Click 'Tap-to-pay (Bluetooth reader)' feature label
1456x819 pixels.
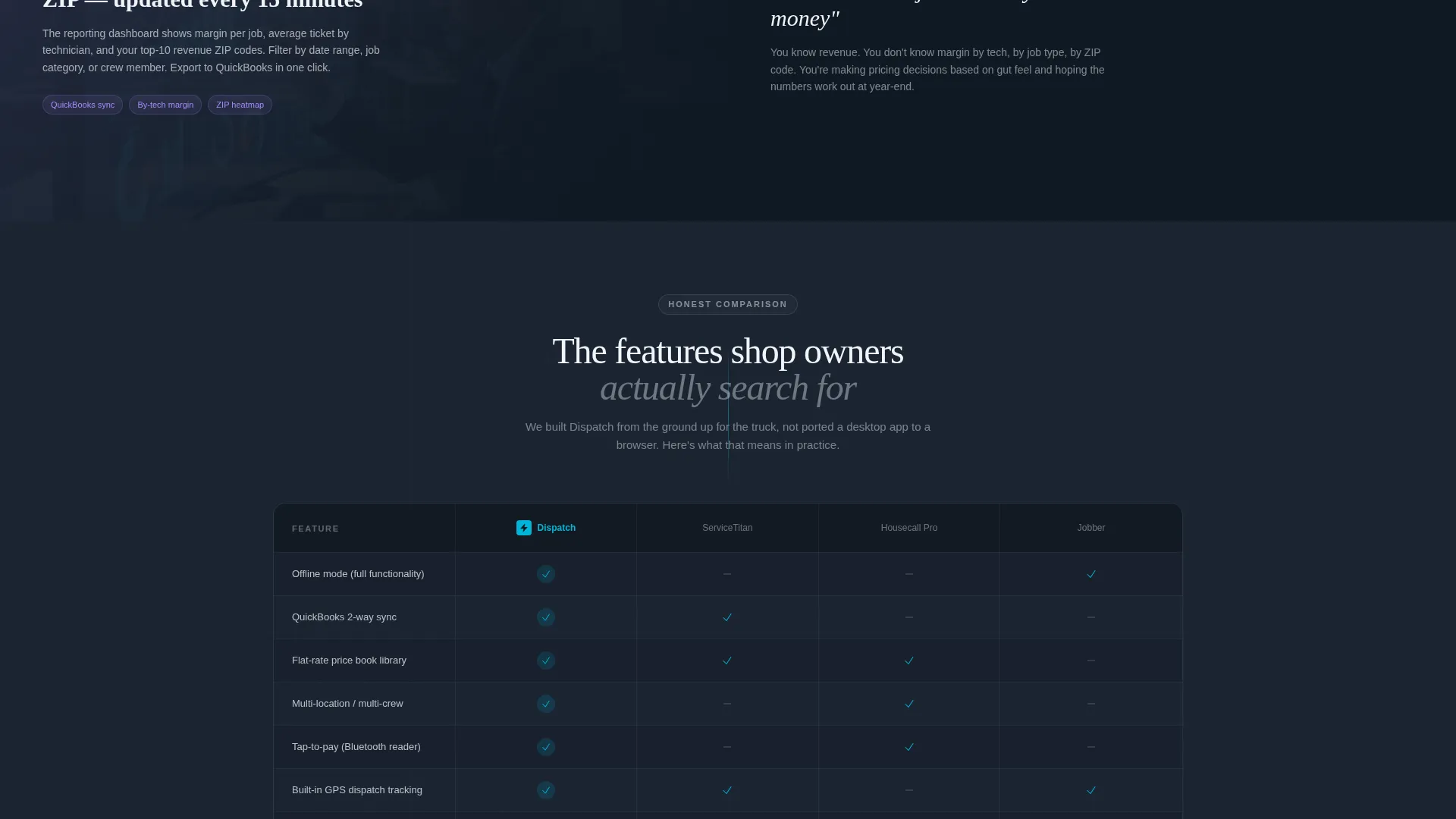pos(356,747)
